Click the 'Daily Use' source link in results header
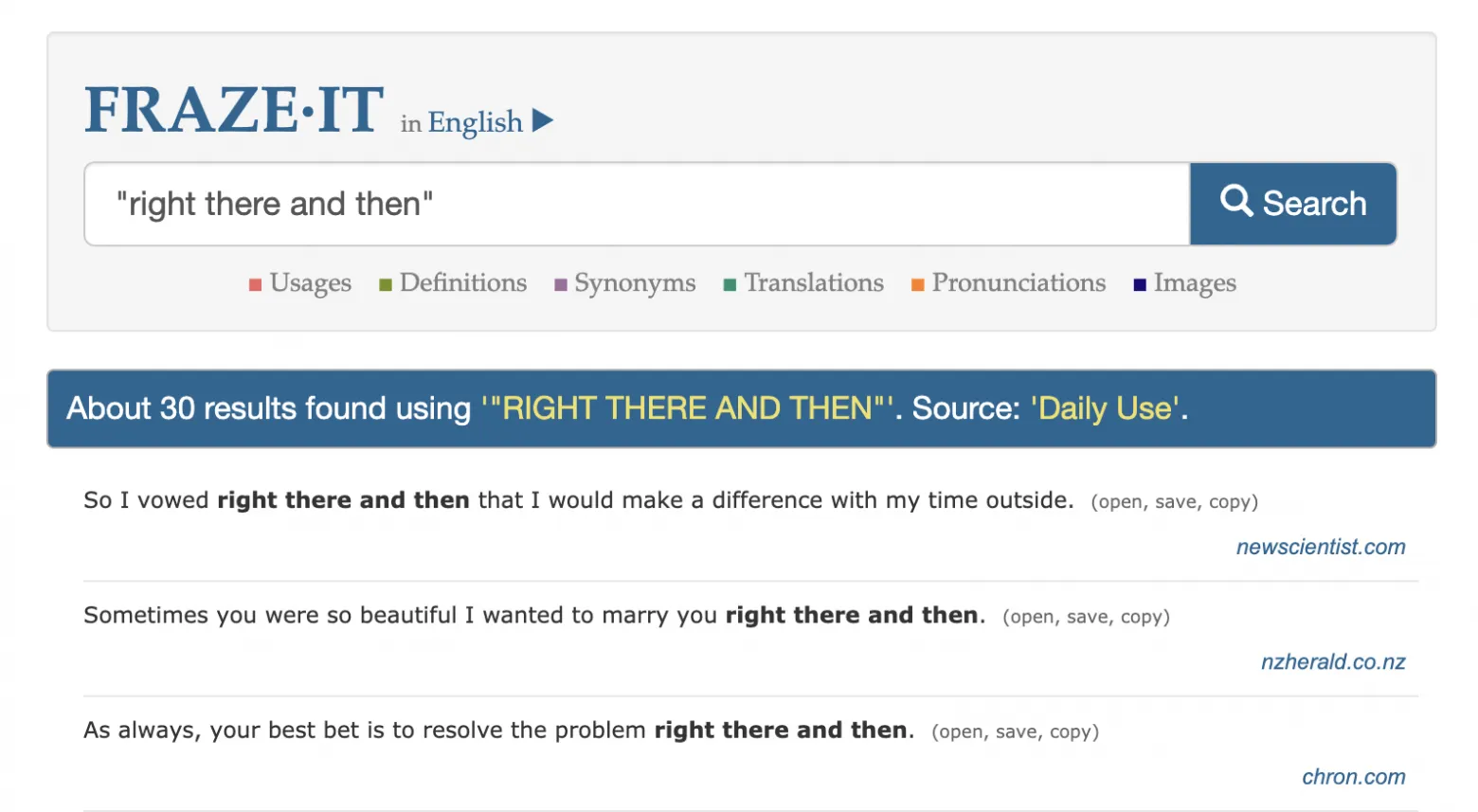Viewport: 1478px width, 812px height. [1106, 408]
